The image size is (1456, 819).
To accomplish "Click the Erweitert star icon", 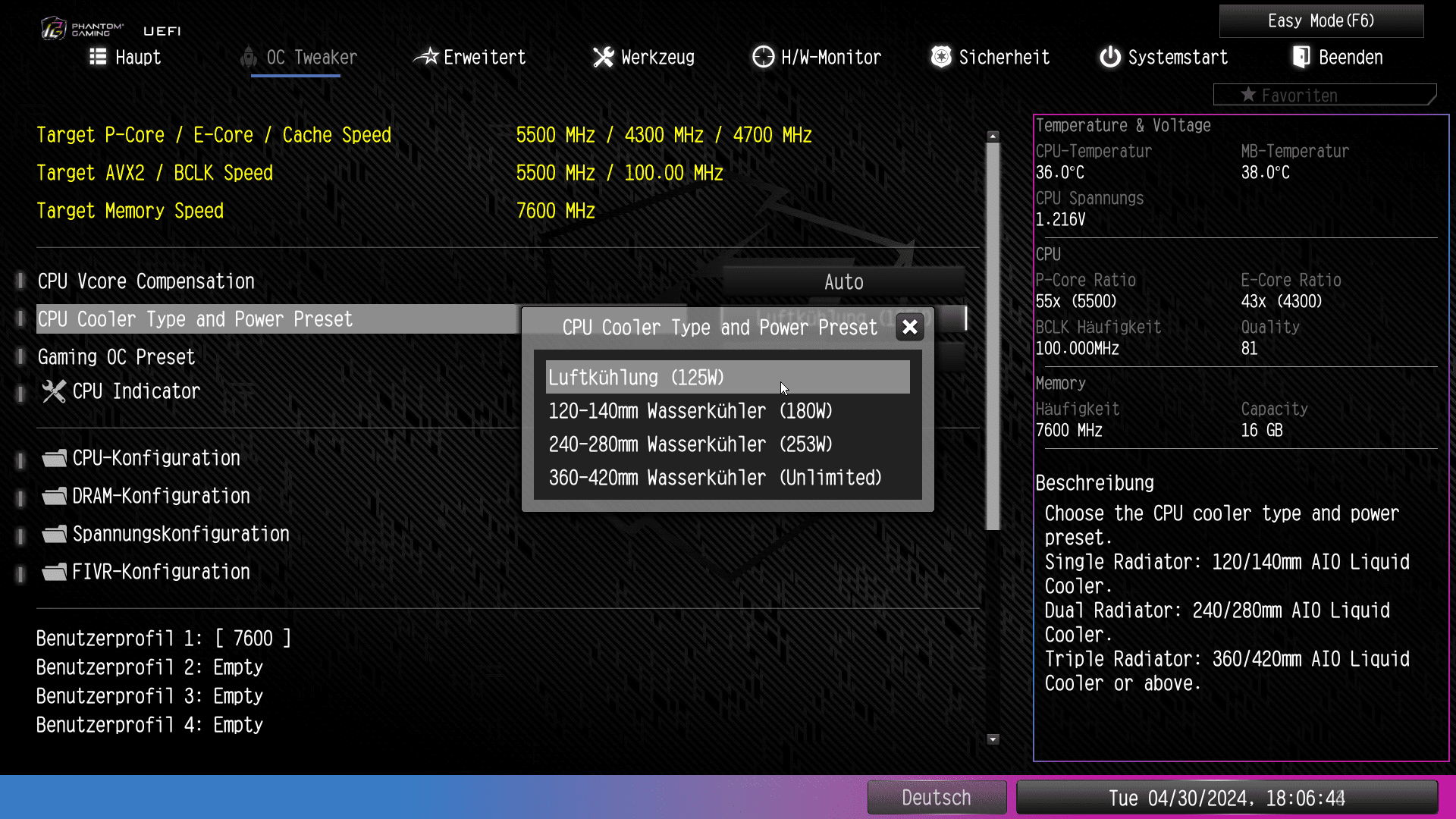I will (426, 57).
